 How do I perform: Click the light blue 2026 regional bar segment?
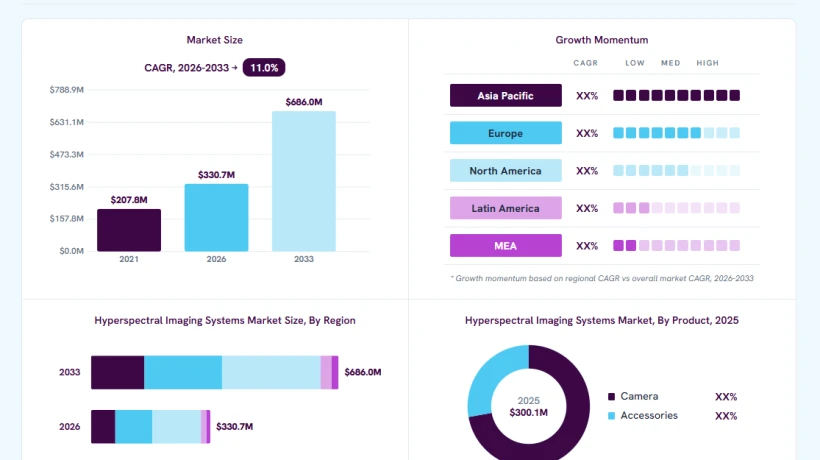176,427
